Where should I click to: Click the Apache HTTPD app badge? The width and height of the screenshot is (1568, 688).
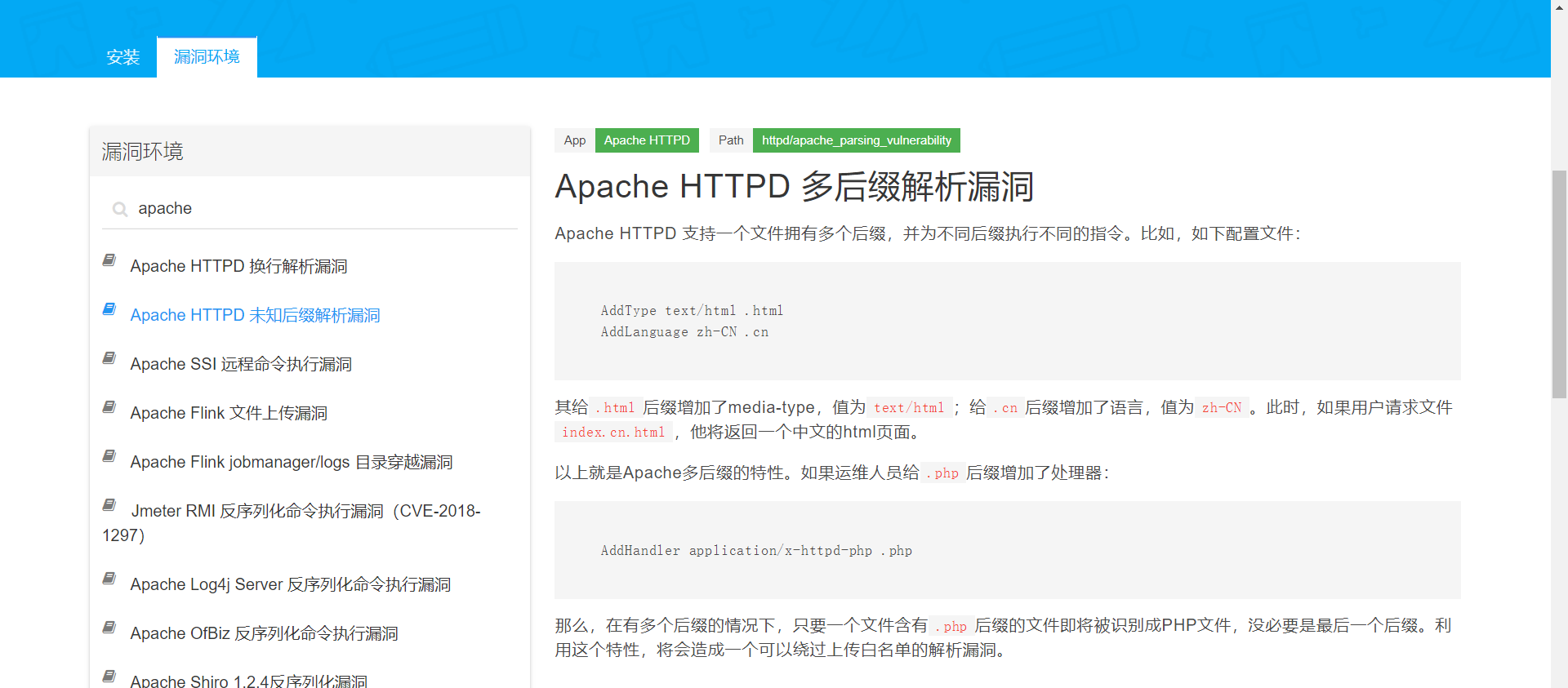pyautogui.click(x=647, y=140)
